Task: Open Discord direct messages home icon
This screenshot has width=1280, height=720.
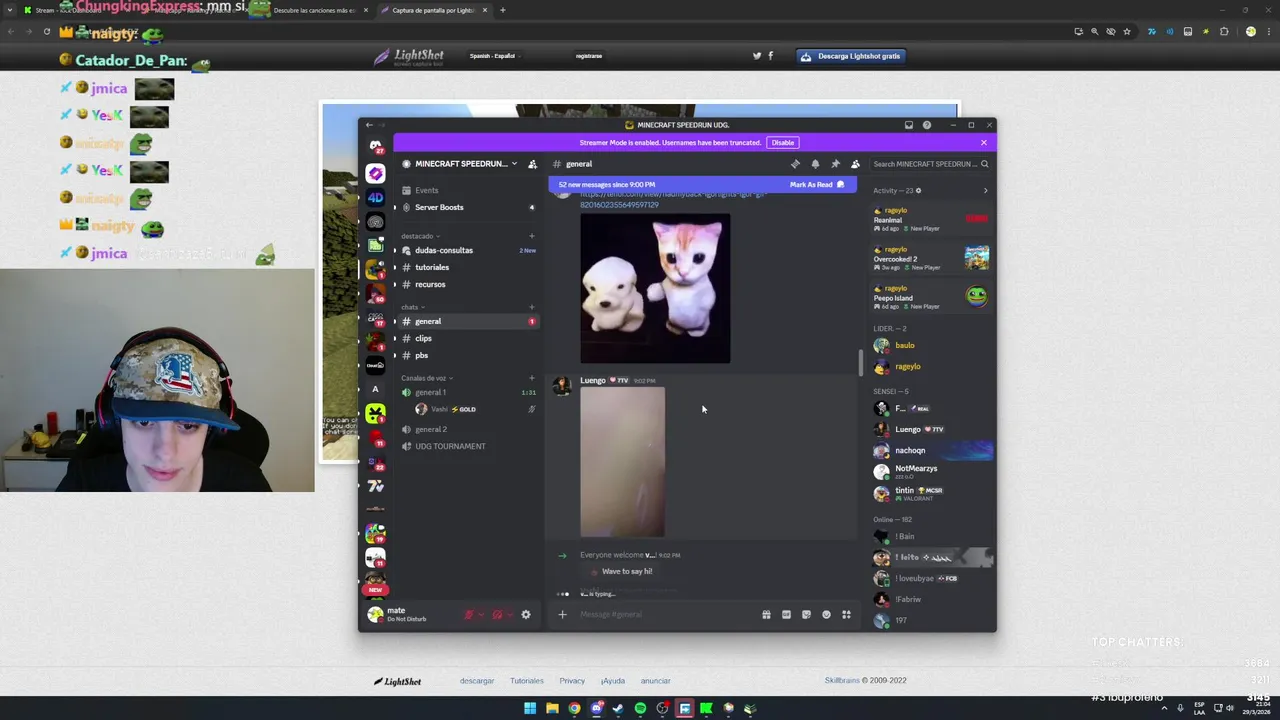Action: [x=375, y=146]
